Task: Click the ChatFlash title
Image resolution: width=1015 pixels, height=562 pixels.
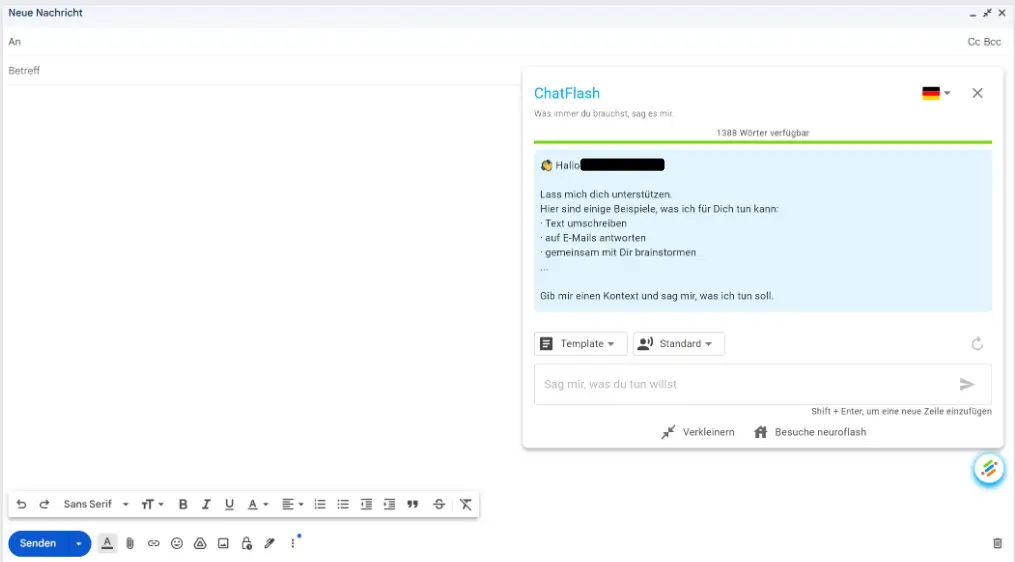Action: pyautogui.click(x=567, y=93)
